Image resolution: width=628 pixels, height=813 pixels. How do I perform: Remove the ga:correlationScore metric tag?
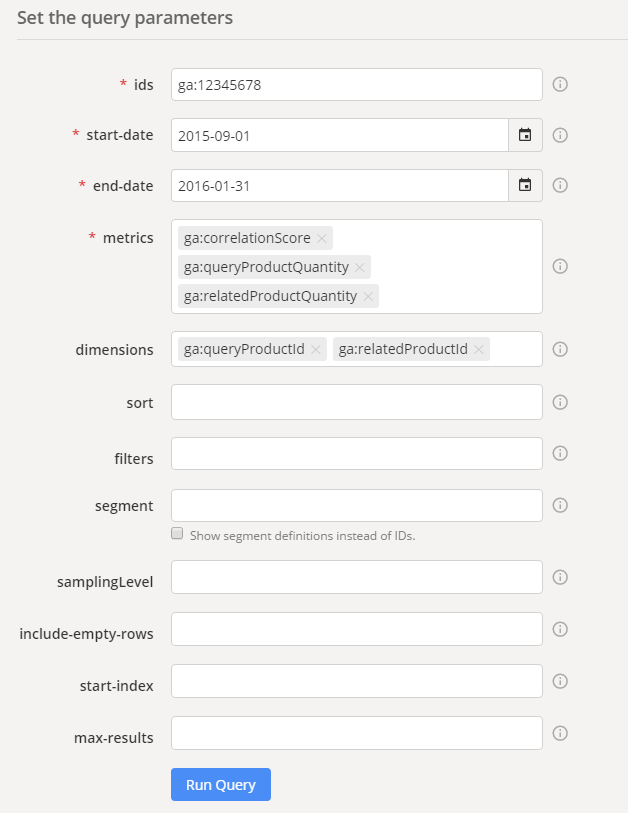click(x=322, y=239)
